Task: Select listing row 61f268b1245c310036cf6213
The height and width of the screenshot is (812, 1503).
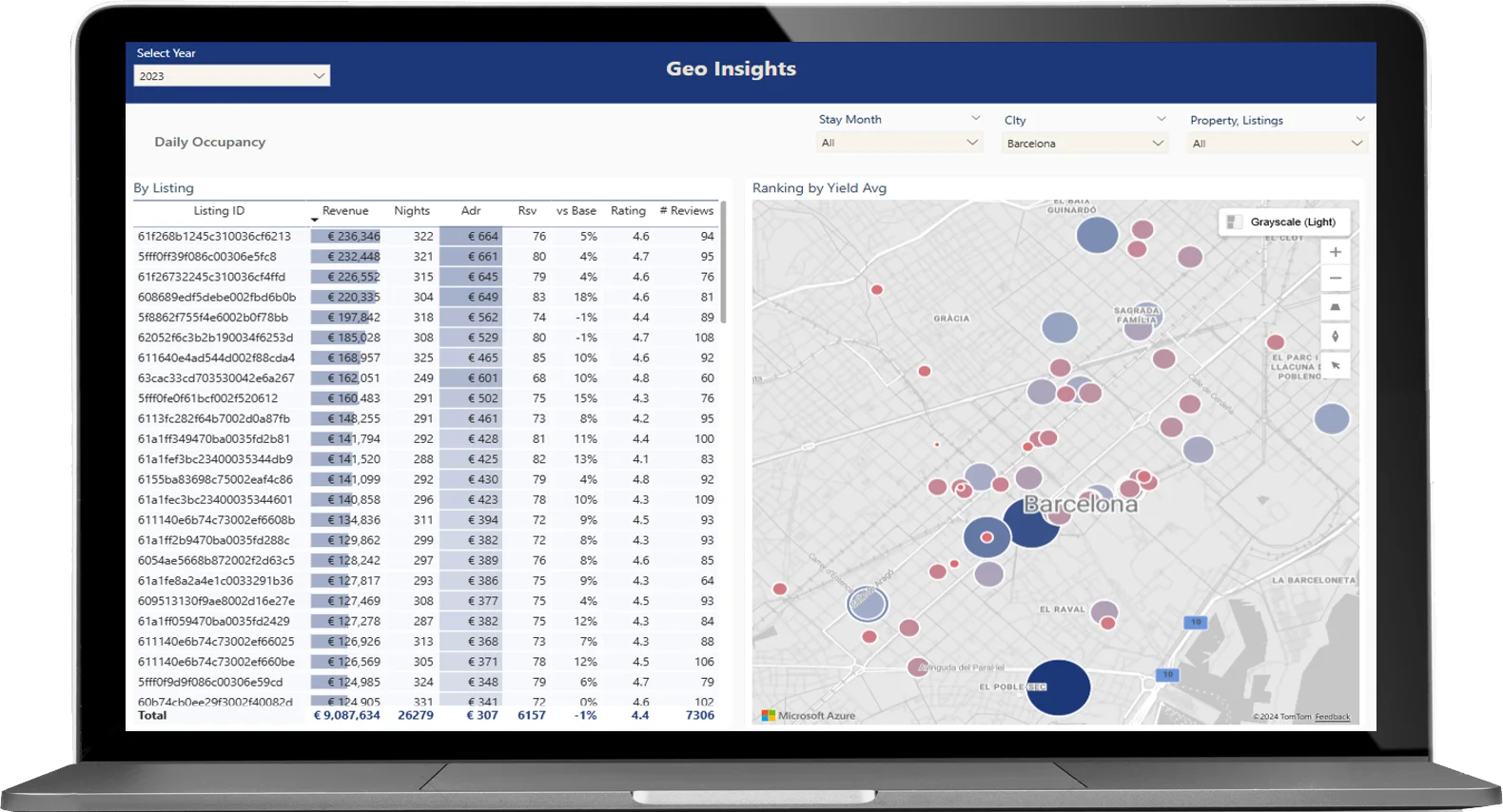Action: [214, 236]
